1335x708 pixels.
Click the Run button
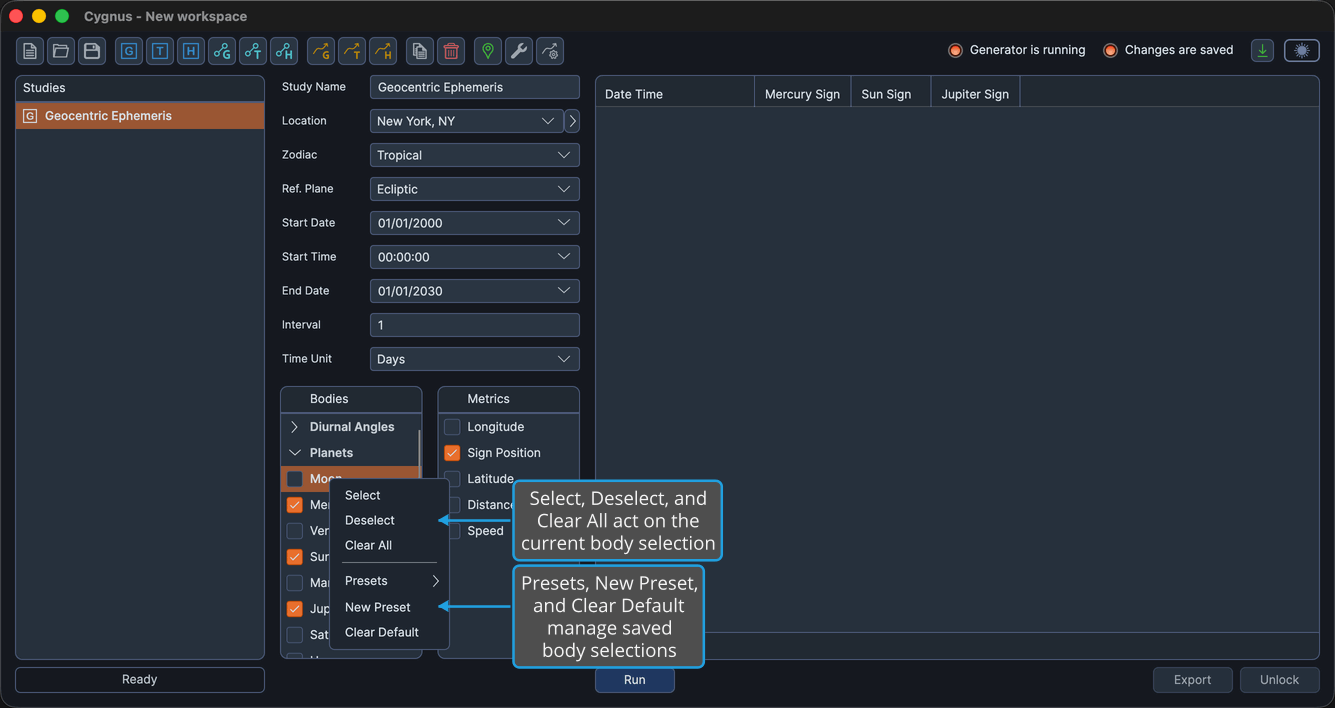point(635,680)
